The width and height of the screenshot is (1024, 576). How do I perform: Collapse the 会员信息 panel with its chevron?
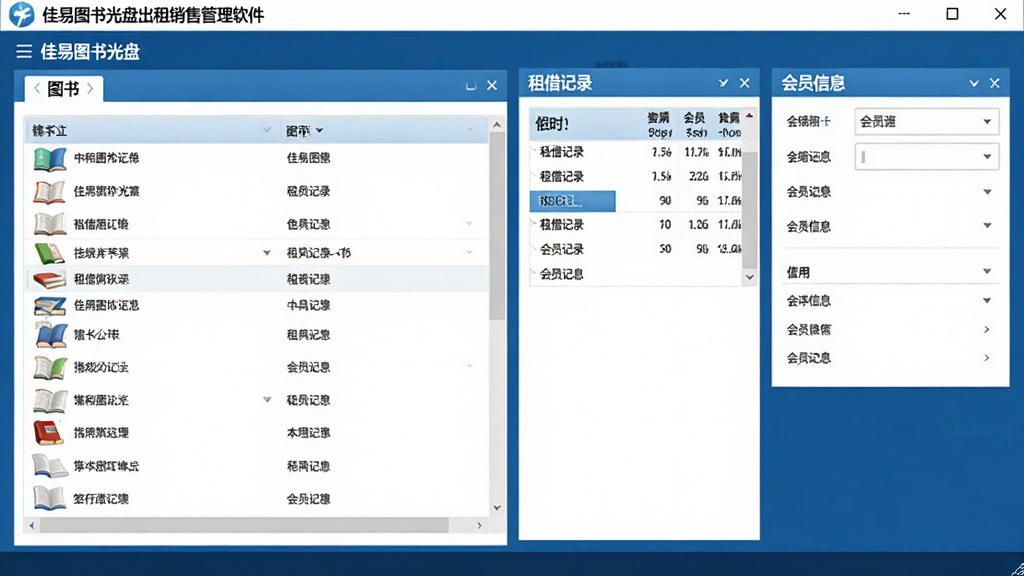[x=974, y=83]
